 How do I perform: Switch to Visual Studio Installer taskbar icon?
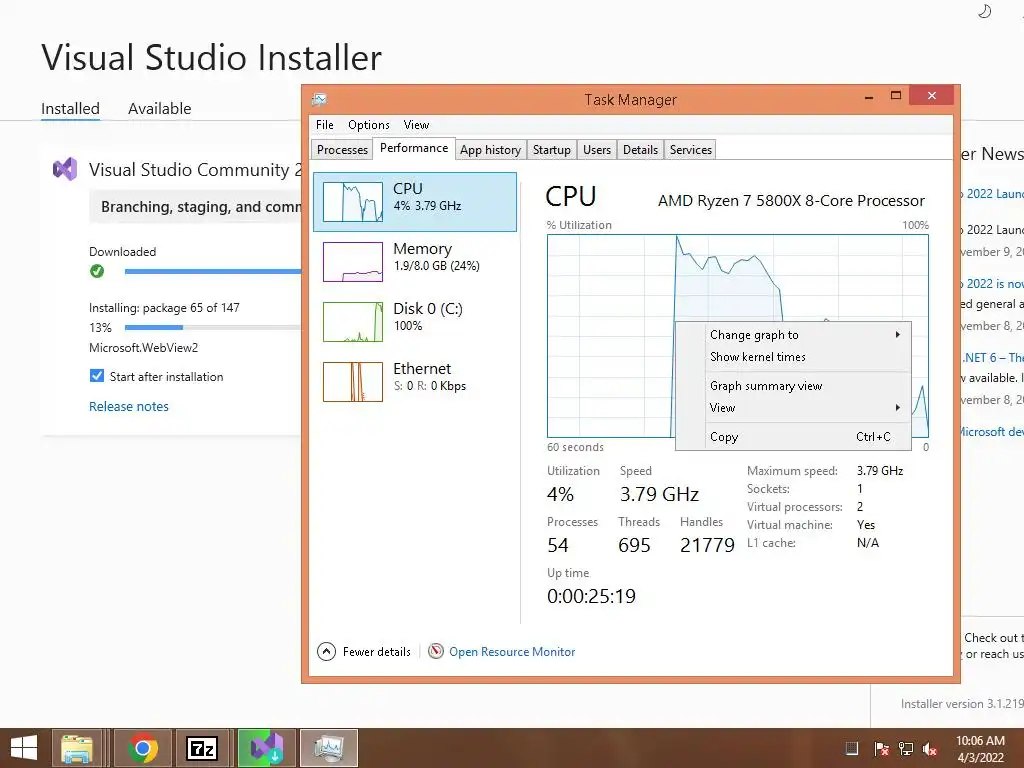click(x=266, y=748)
